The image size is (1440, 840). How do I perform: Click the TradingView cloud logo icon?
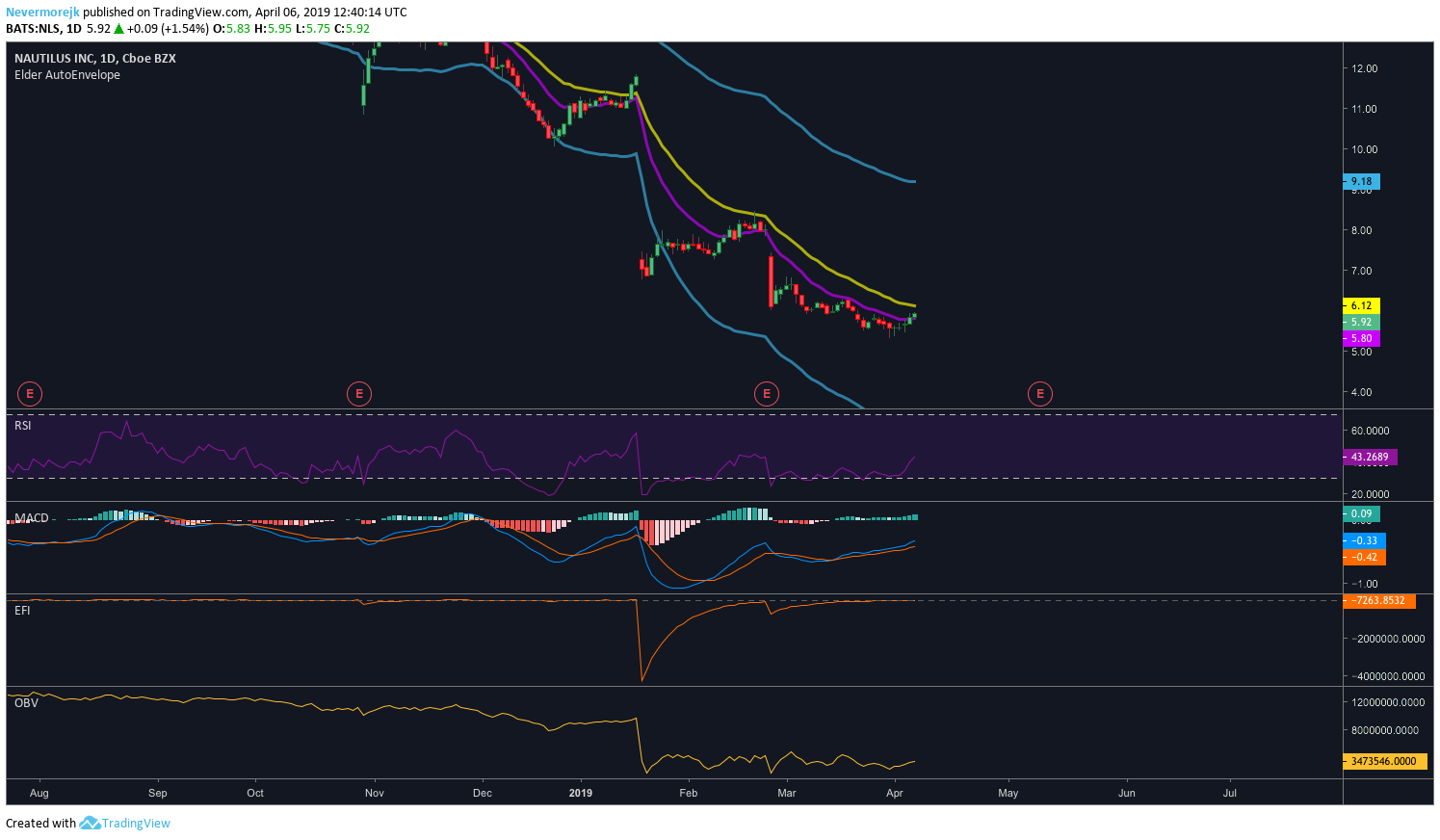click(90, 823)
